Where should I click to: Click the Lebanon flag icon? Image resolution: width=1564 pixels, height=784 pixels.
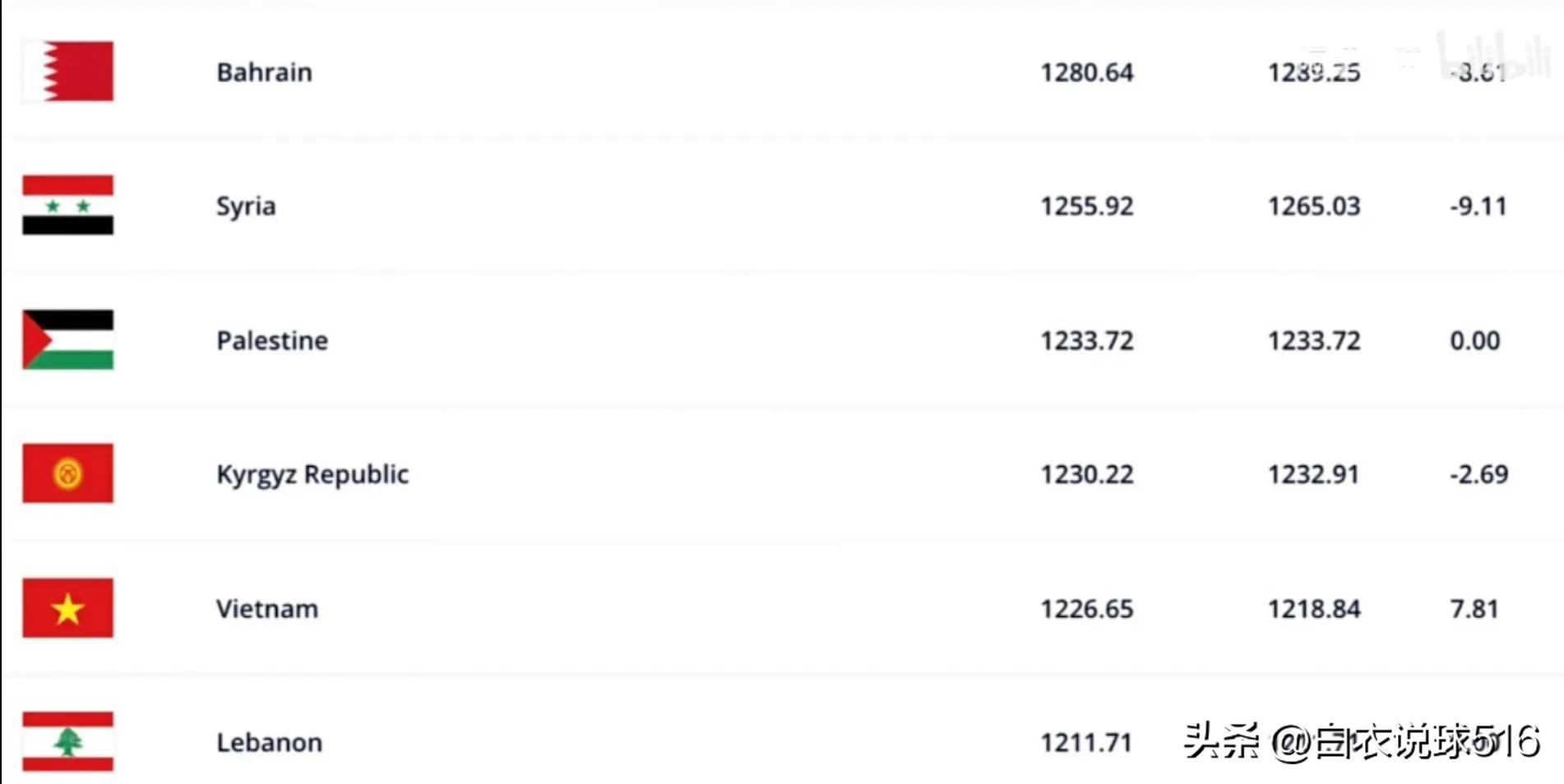(x=68, y=741)
